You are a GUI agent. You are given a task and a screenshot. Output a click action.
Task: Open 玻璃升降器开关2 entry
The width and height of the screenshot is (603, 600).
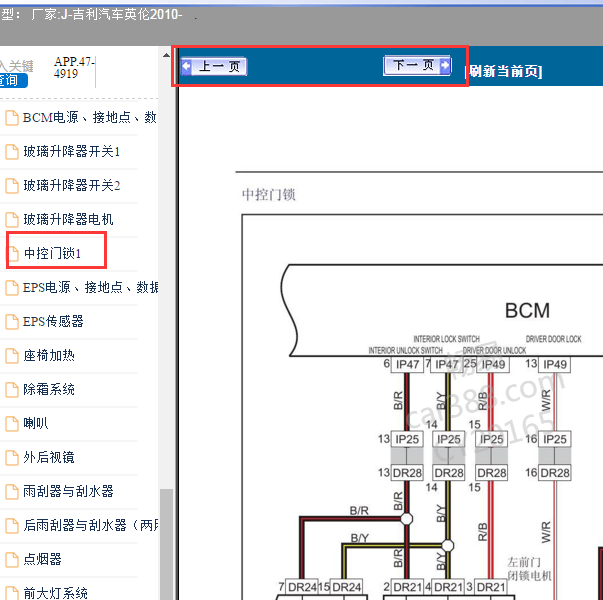pyautogui.click(x=72, y=185)
